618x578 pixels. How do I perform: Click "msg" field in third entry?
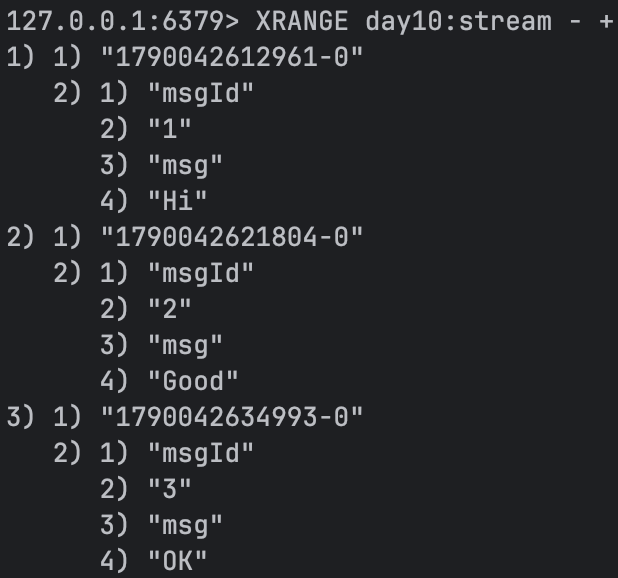tap(185, 526)
